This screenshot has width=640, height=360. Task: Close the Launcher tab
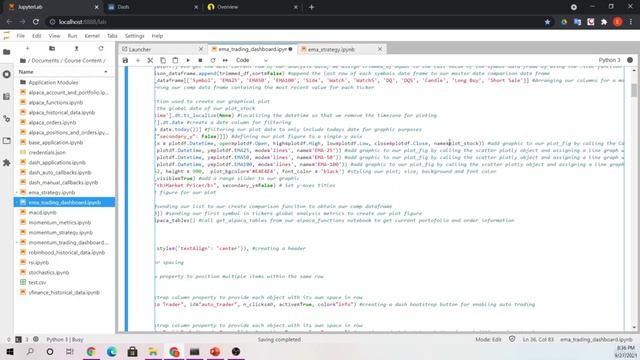200,49
